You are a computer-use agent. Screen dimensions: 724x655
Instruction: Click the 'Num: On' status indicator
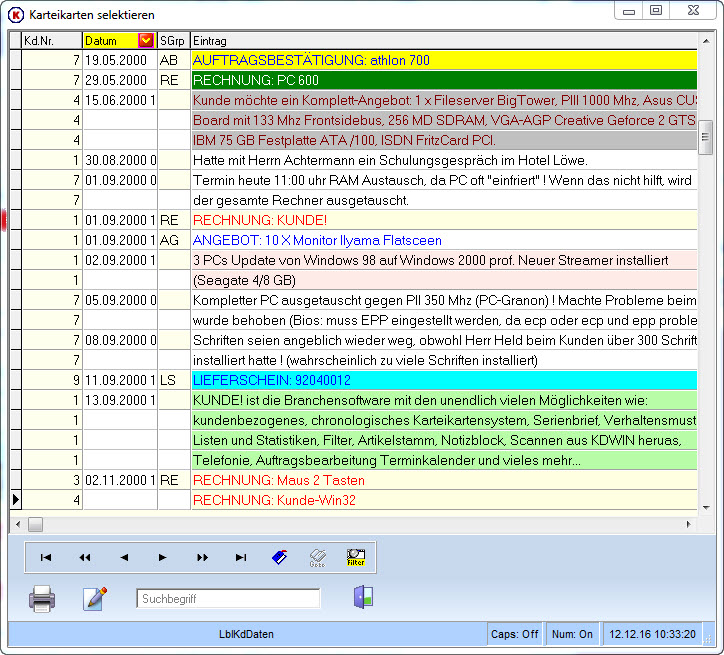[573, 634]
